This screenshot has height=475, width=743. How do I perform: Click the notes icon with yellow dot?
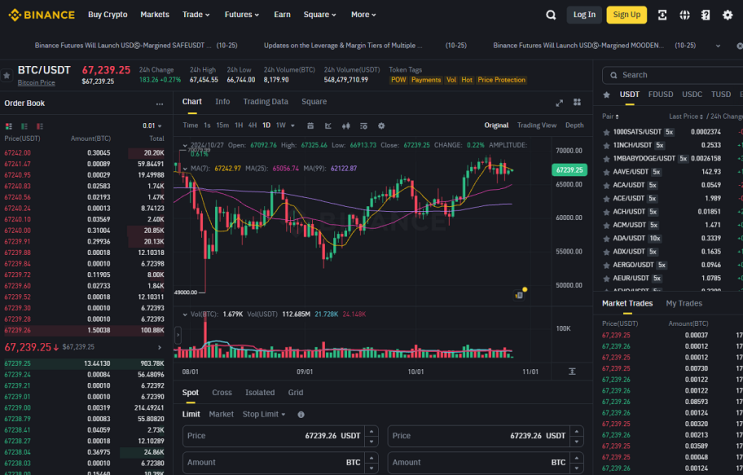tap(520, 294)
